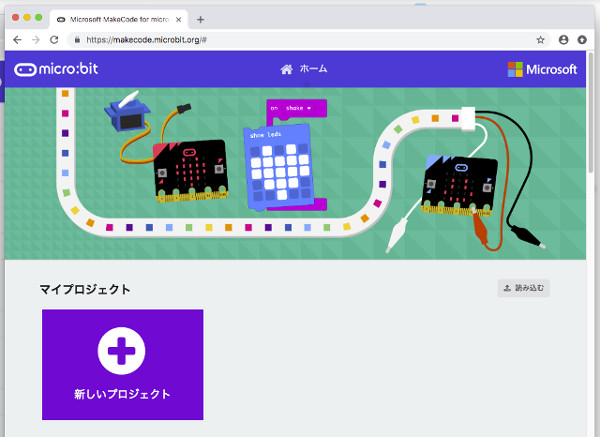The height and width of the screenshot is (437, 600).
Task: Reload the MakeCode page
Action: tap(56, 39)
